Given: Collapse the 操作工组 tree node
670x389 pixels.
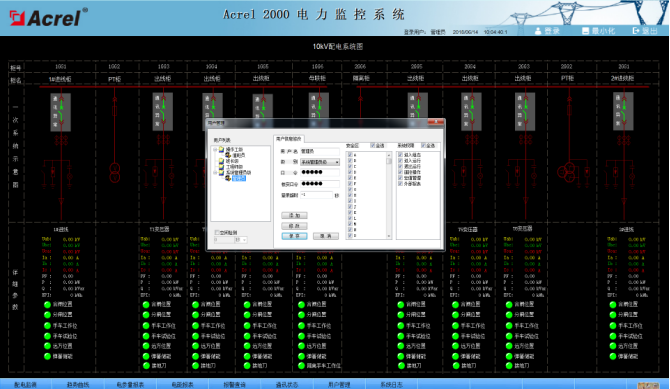Looking at the screenshot, I should pos(215,149).
